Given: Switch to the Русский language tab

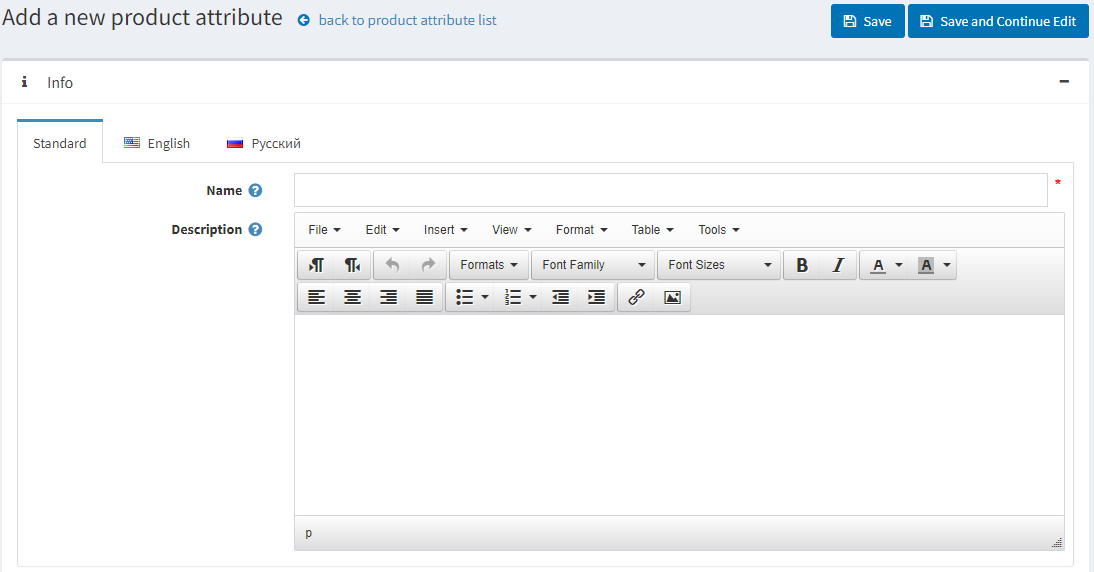Looking at the screenshot, I should [264, 143].
